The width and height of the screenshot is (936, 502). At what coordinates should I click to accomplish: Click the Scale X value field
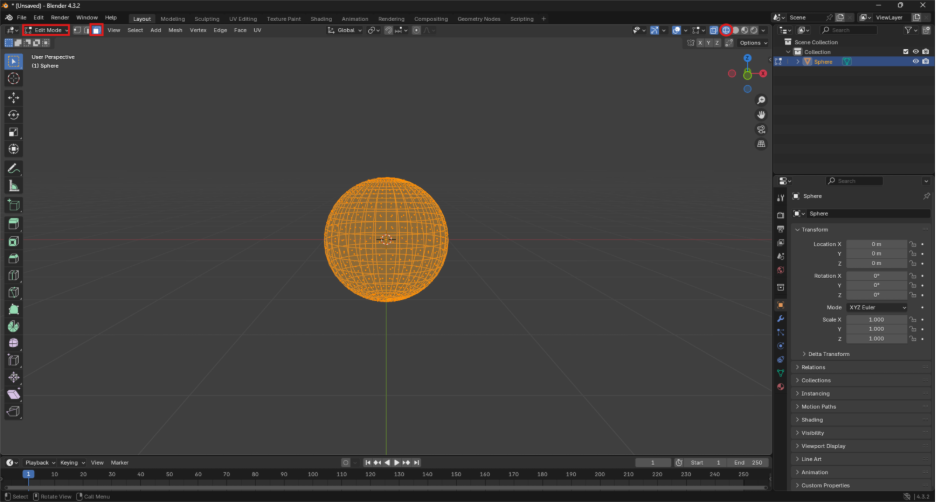point(876,319)
